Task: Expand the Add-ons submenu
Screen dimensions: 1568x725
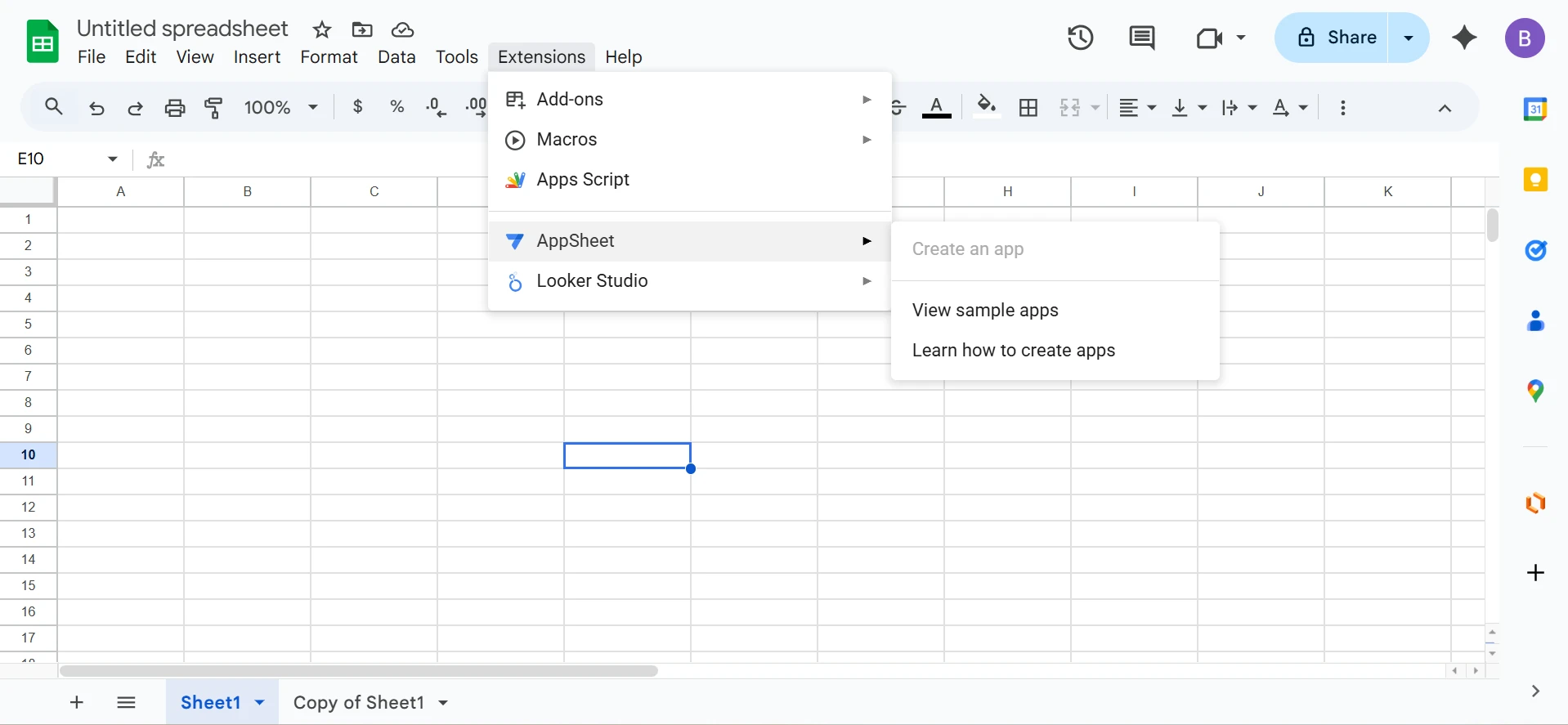Action: [689, 100]
